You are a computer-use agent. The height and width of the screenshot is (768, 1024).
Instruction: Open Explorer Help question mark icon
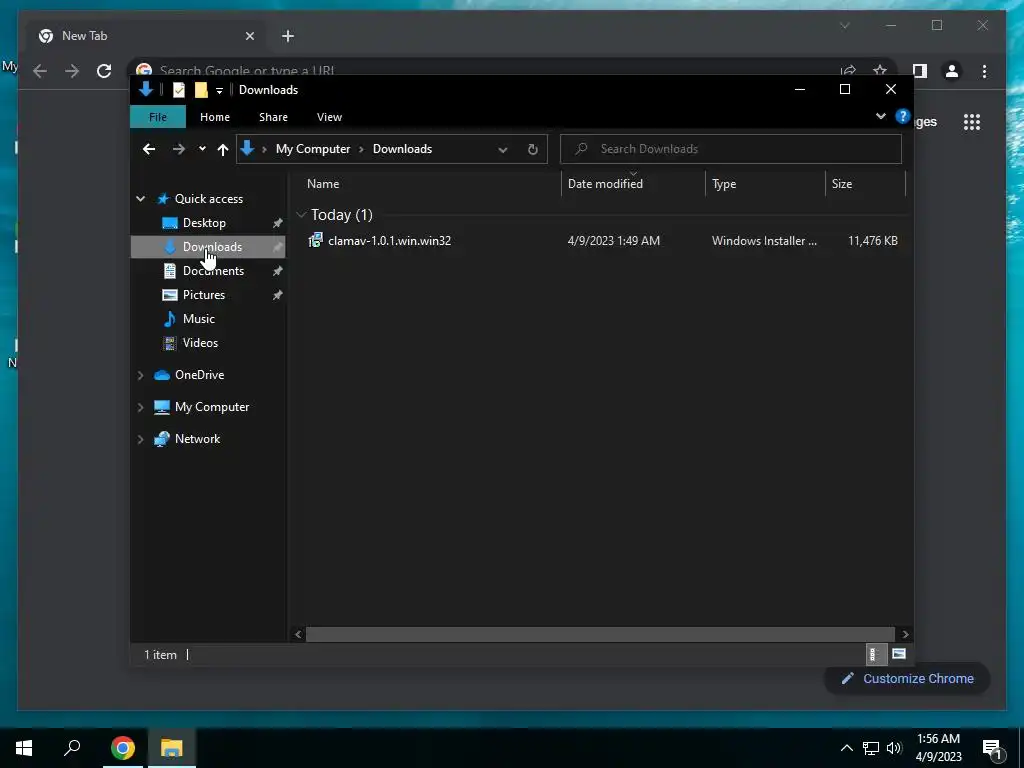903,116
